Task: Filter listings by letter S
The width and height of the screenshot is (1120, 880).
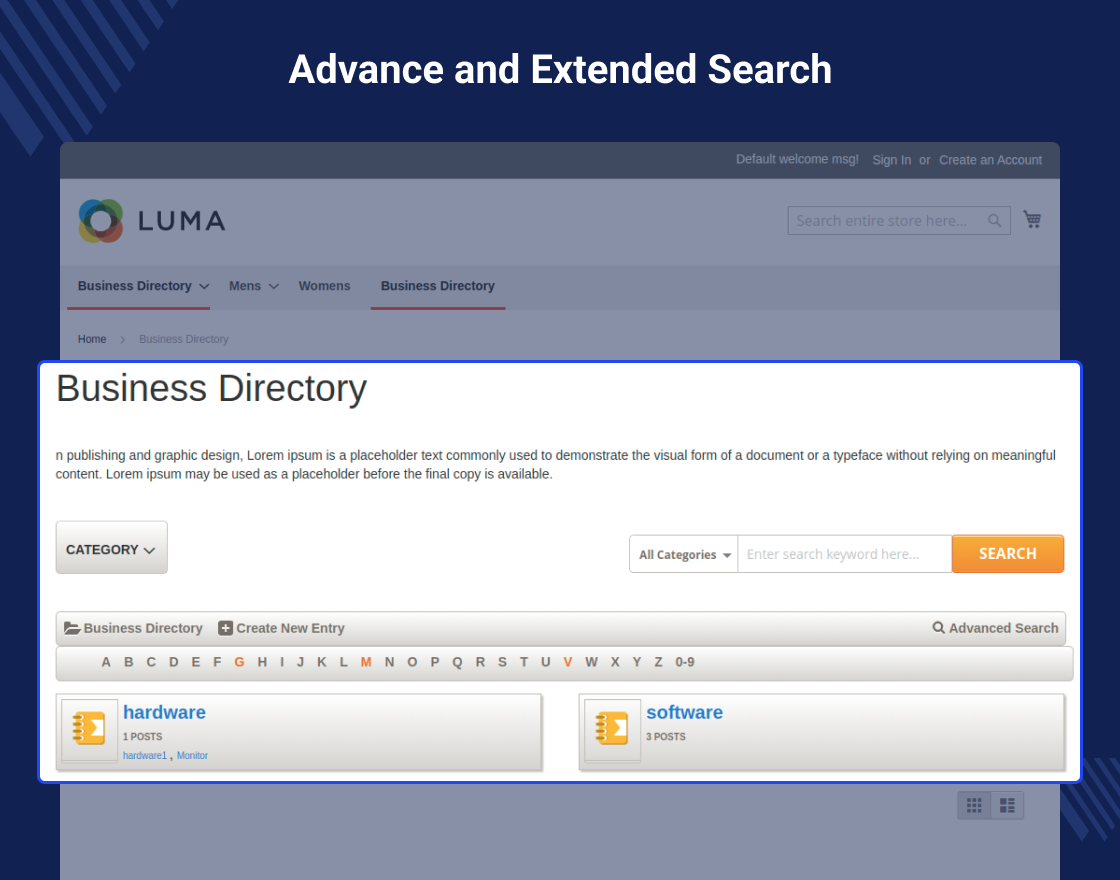Action: pyautogui.click(x=502, y=662)
